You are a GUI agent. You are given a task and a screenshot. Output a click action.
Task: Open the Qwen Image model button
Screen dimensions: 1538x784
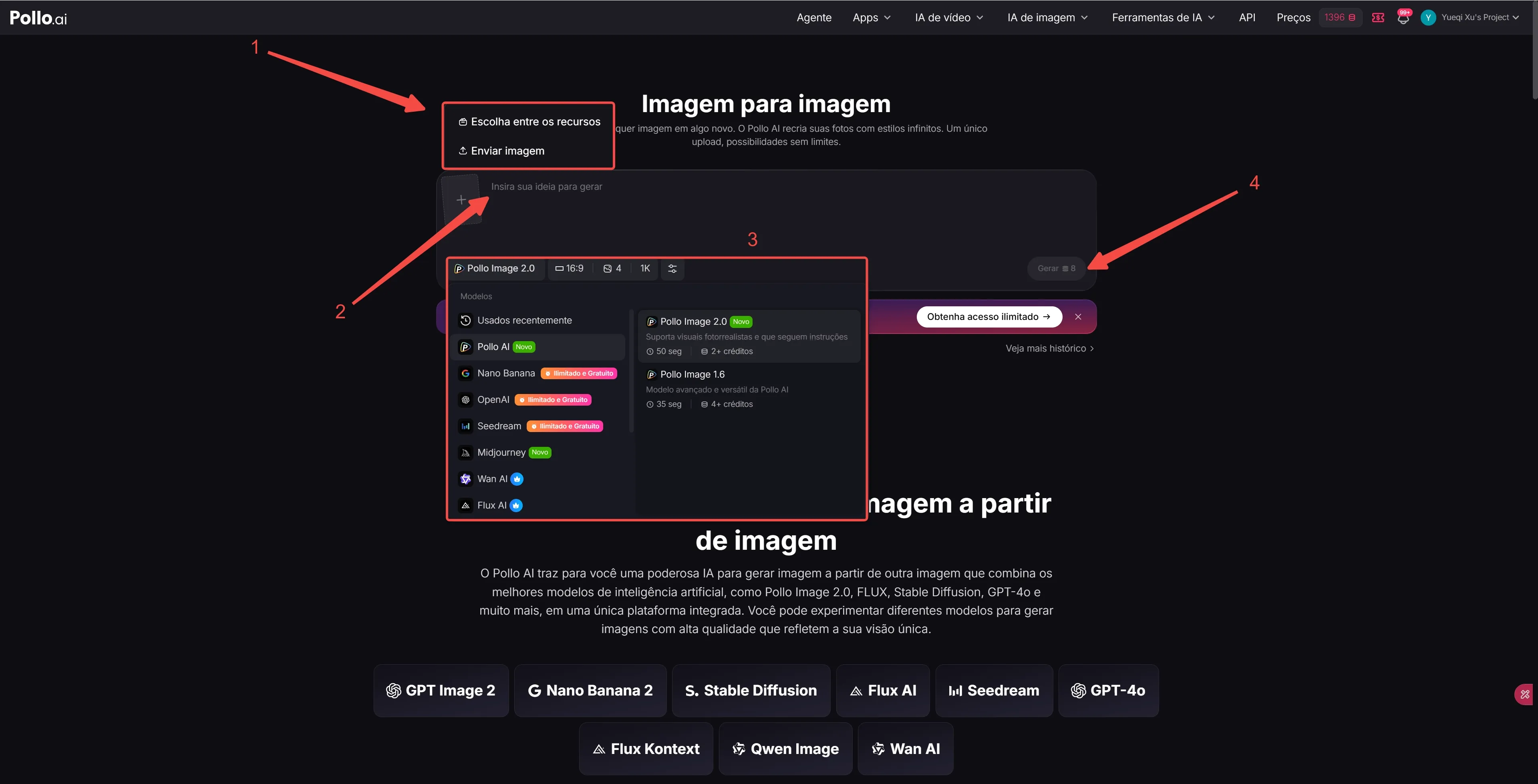(x=785, y=749)
